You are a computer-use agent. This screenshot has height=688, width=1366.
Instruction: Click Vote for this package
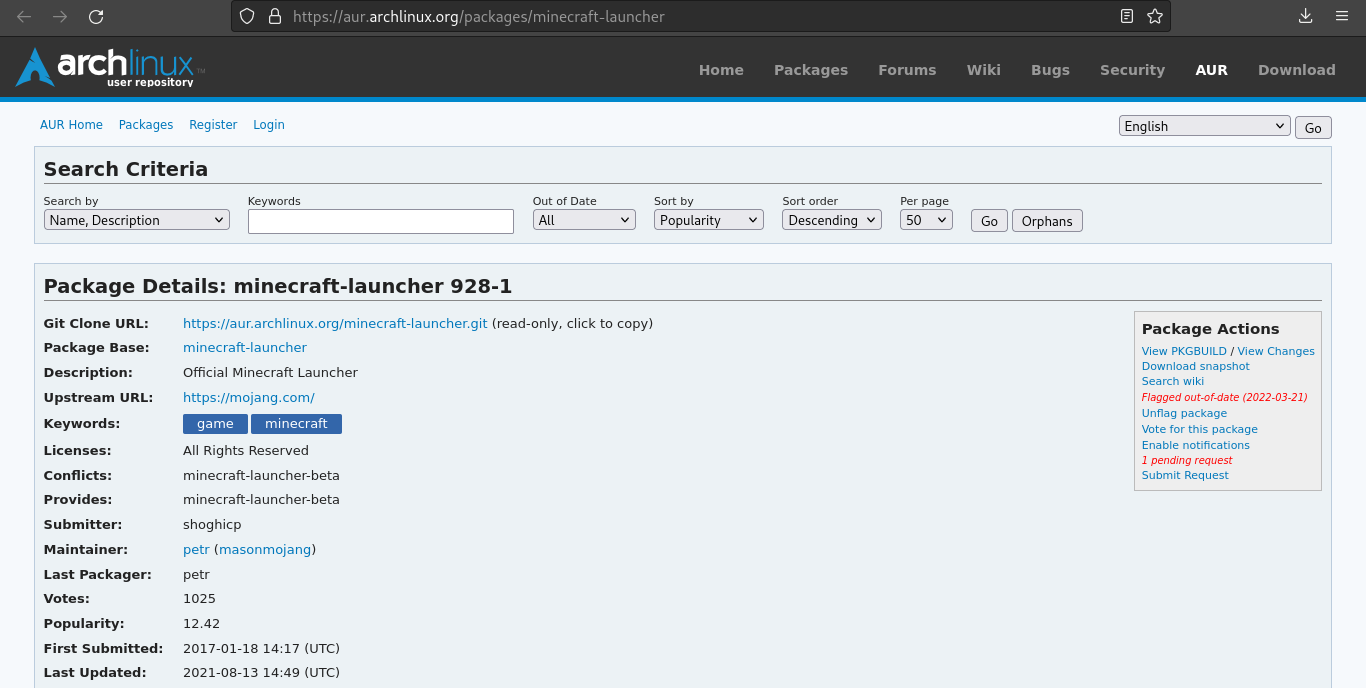tap(1200, 429)
